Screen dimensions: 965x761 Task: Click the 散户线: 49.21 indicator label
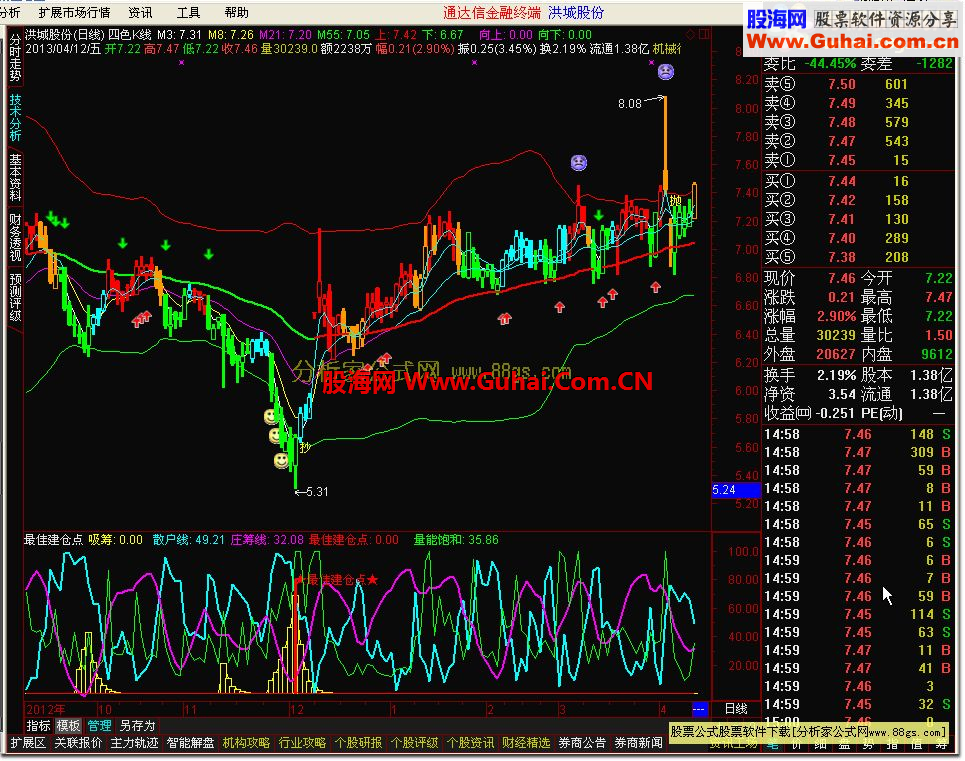tap(188, 540)
